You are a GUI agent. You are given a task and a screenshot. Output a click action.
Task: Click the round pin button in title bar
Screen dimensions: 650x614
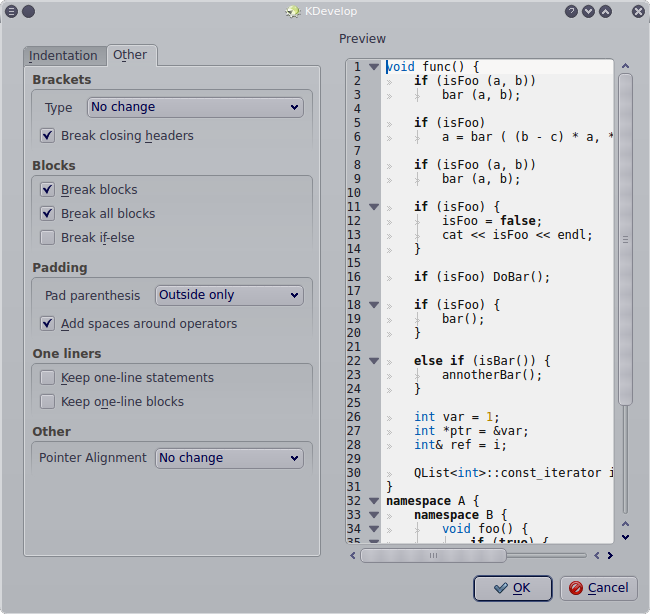pos(28,11)
